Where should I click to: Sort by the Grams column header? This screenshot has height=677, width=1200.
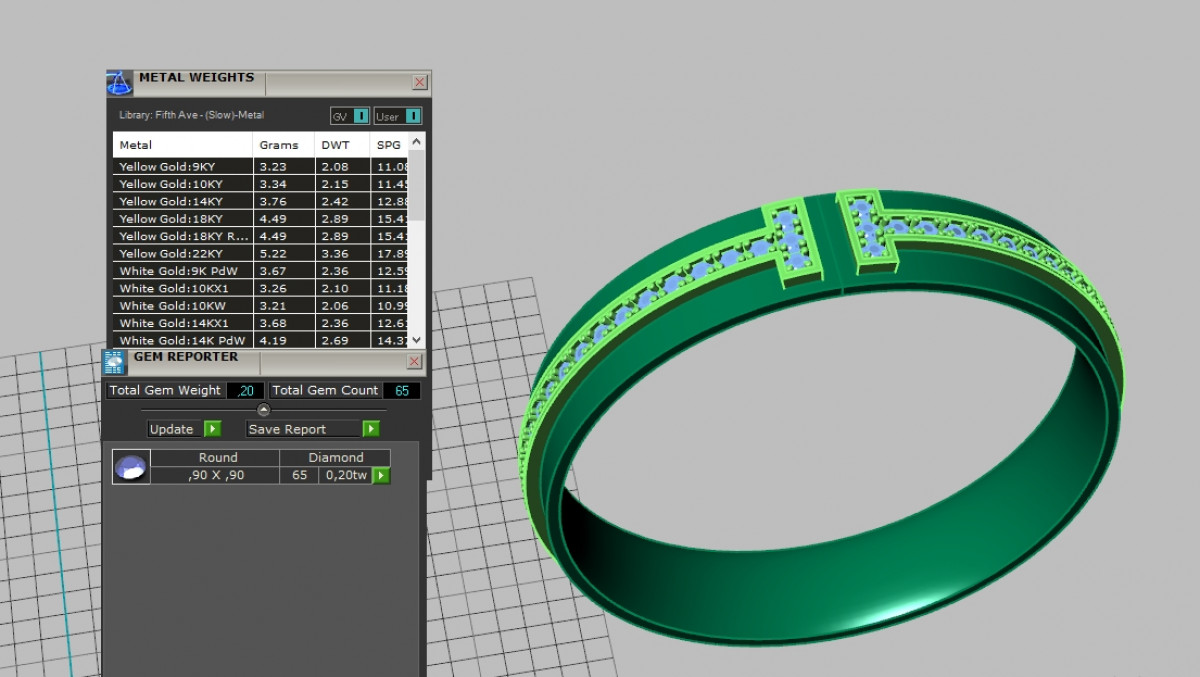pos(279,145)
